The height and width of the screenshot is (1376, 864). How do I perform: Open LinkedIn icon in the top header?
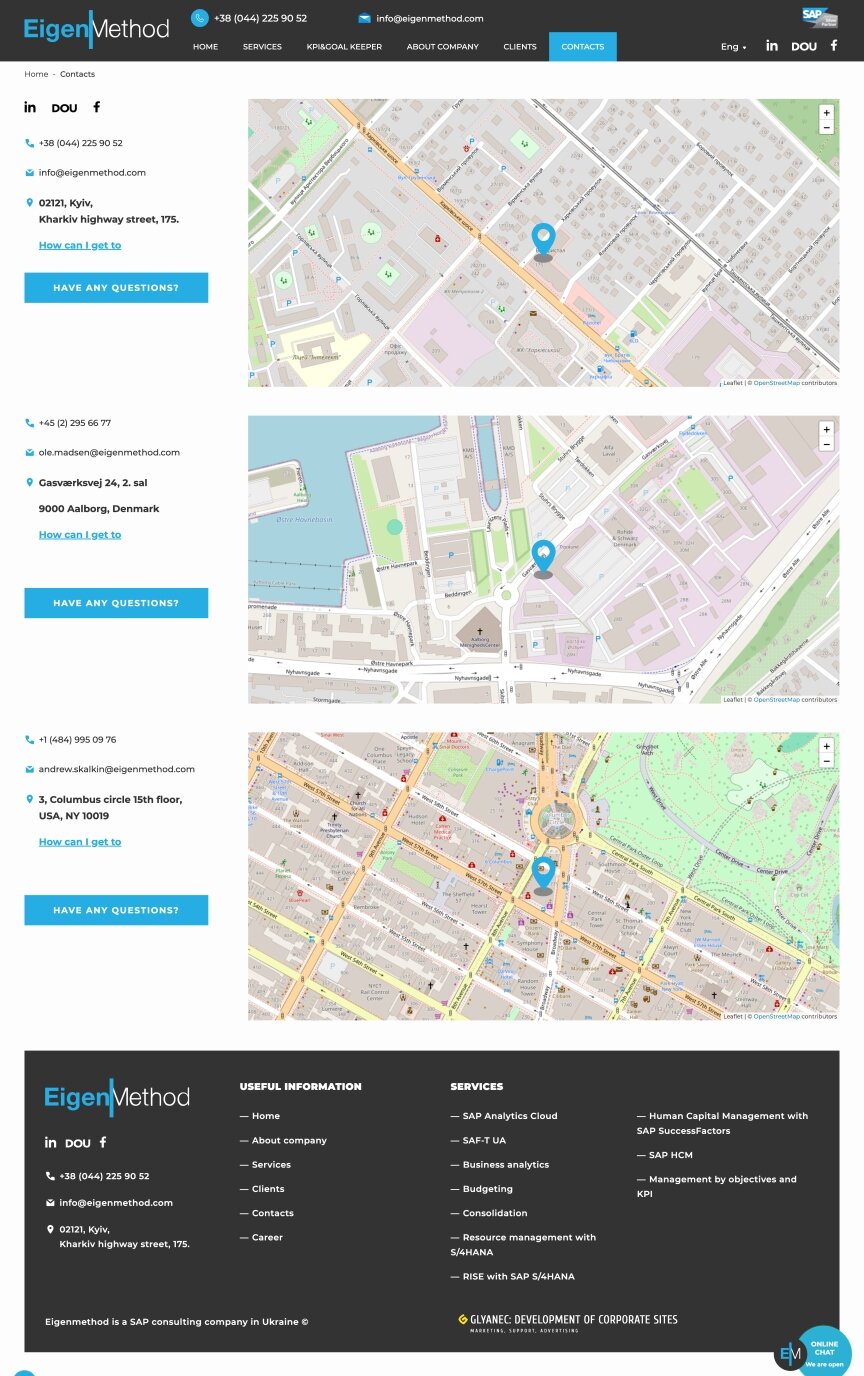772,46
